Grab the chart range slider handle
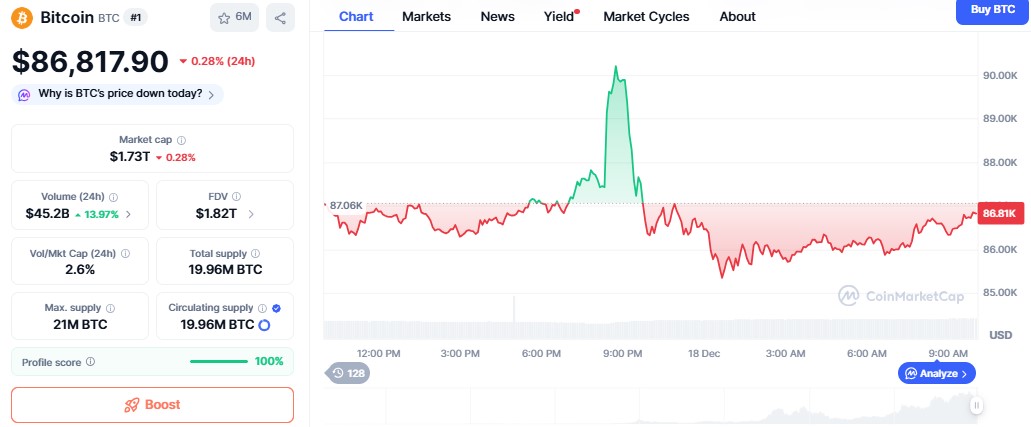This screenshot has height=427, width=1031. pyautogui.click(x=977, y=405)
